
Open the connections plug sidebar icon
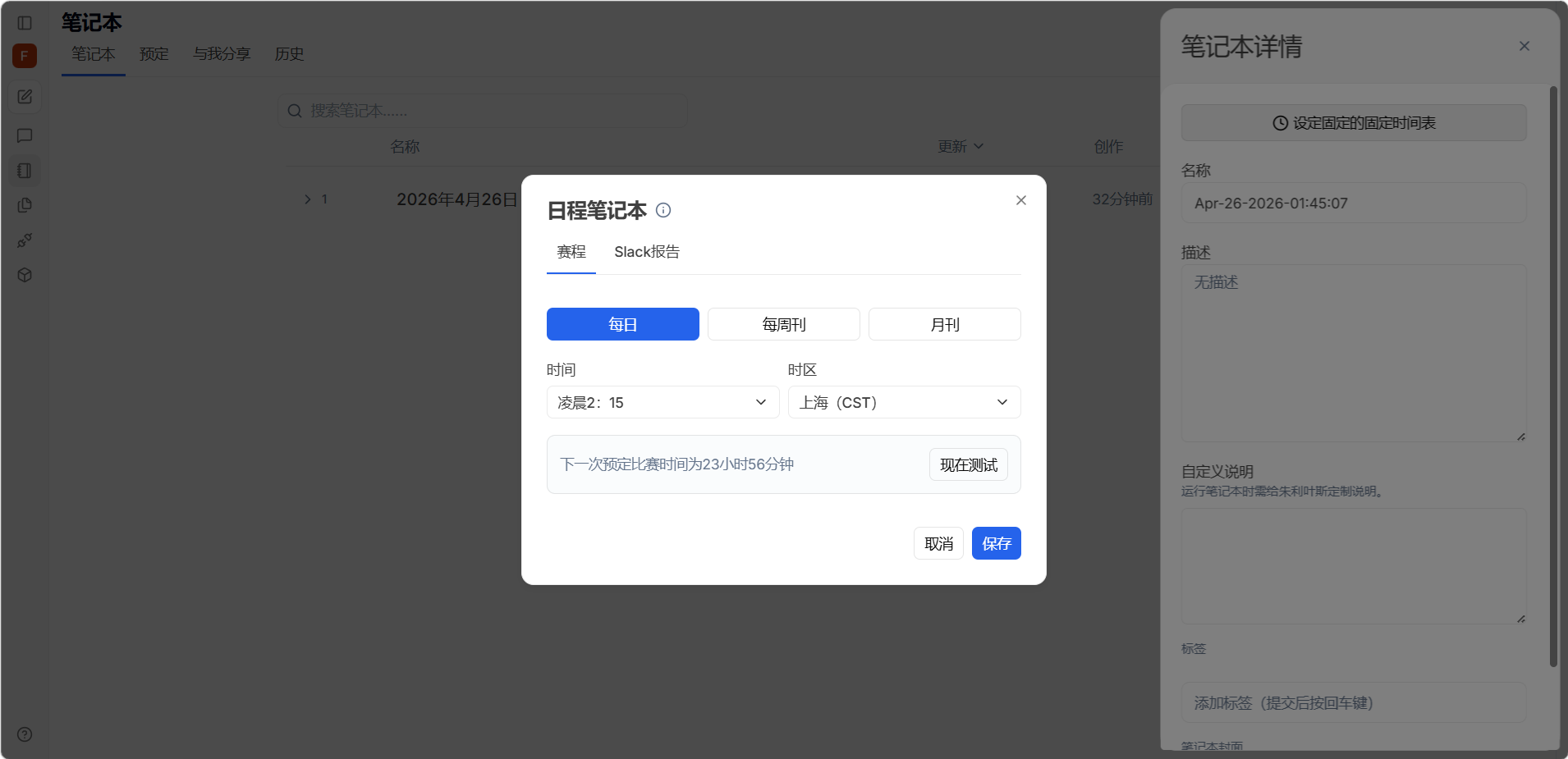pyautogui.click(x=25, y=240)
